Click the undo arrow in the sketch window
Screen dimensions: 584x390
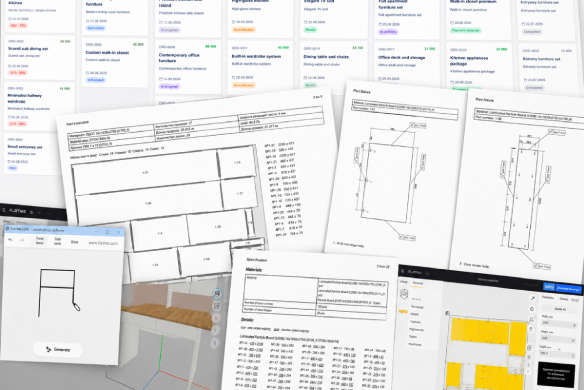tap(10, 240)
